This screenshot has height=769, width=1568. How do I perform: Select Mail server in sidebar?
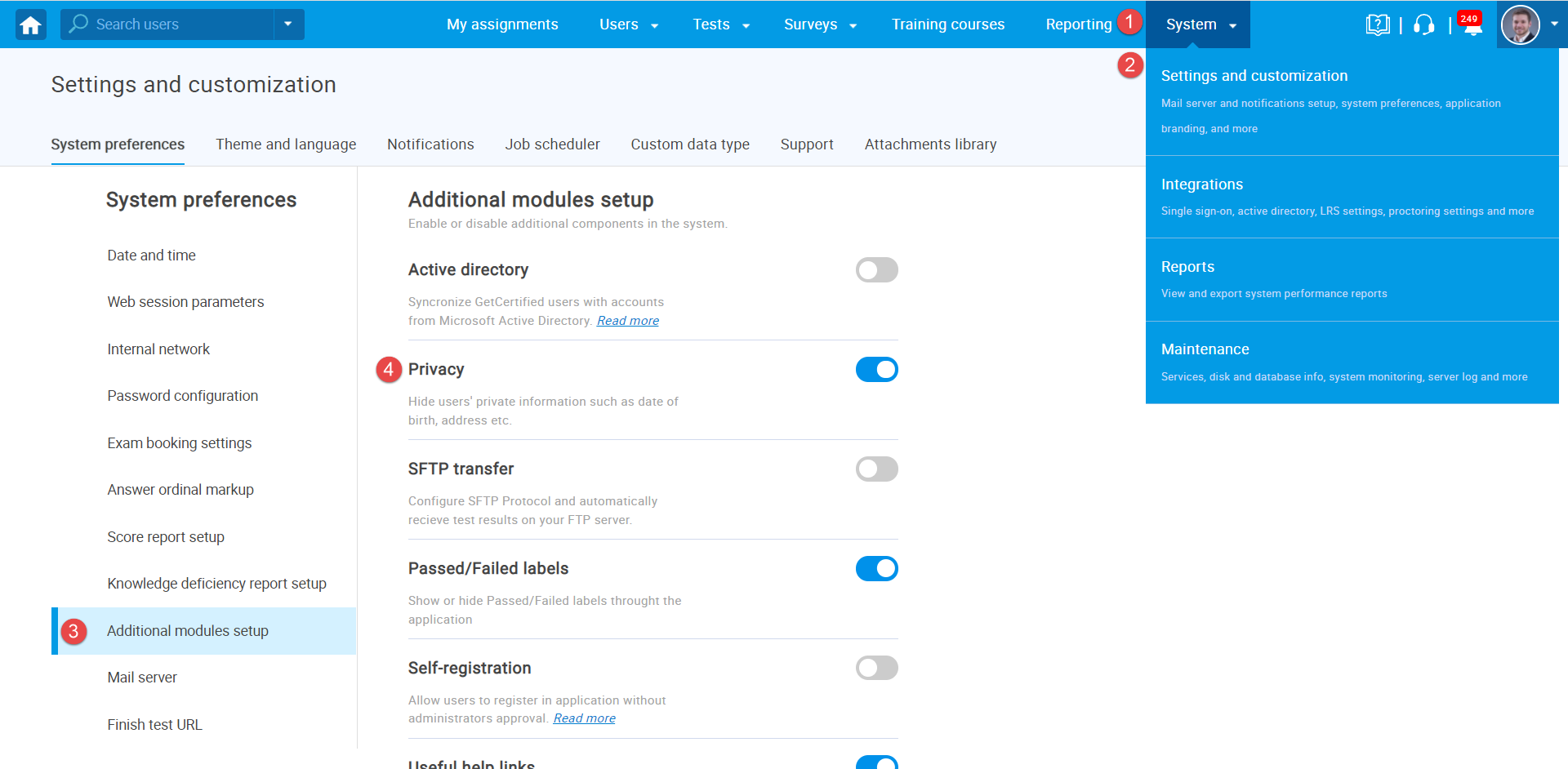142,678
